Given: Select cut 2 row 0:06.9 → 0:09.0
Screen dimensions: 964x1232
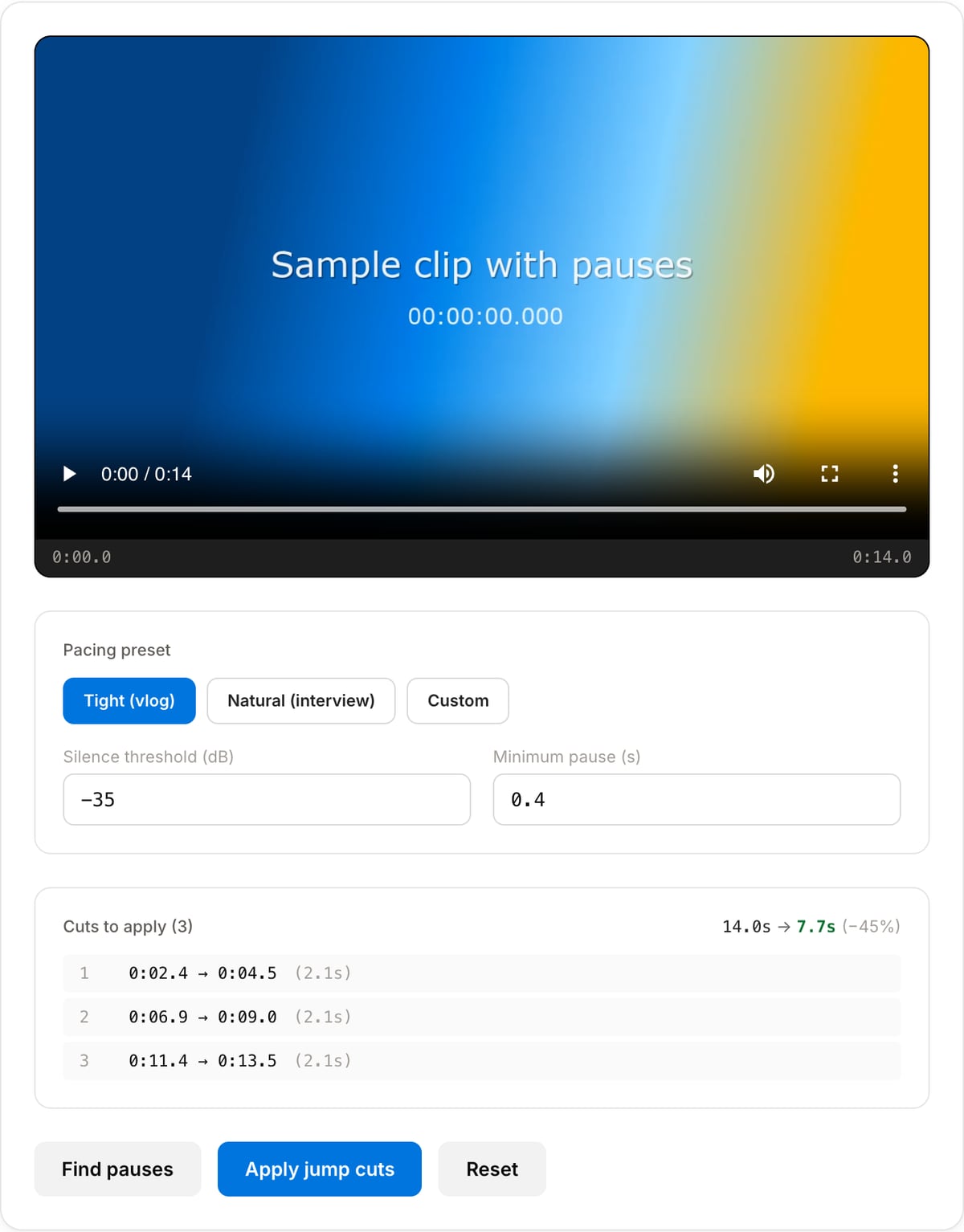Looking at the screenshot, I should tap(482, 1018).
